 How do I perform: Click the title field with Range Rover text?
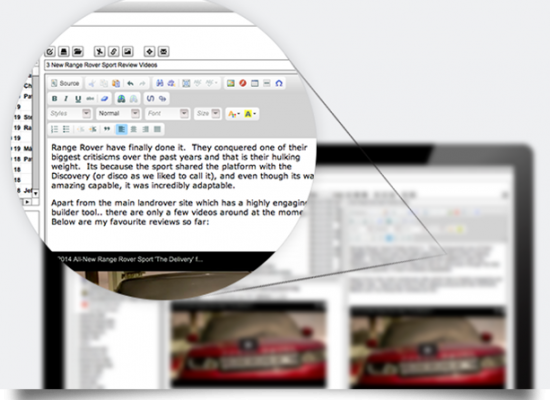click(x=168, y=65)
